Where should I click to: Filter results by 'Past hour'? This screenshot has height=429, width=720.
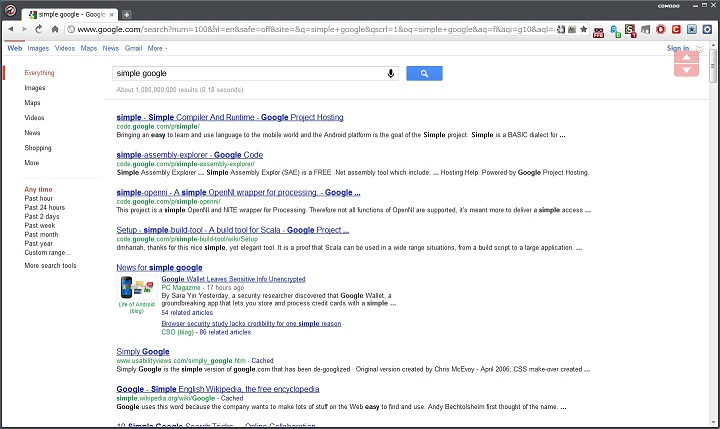tap(39, 198)
